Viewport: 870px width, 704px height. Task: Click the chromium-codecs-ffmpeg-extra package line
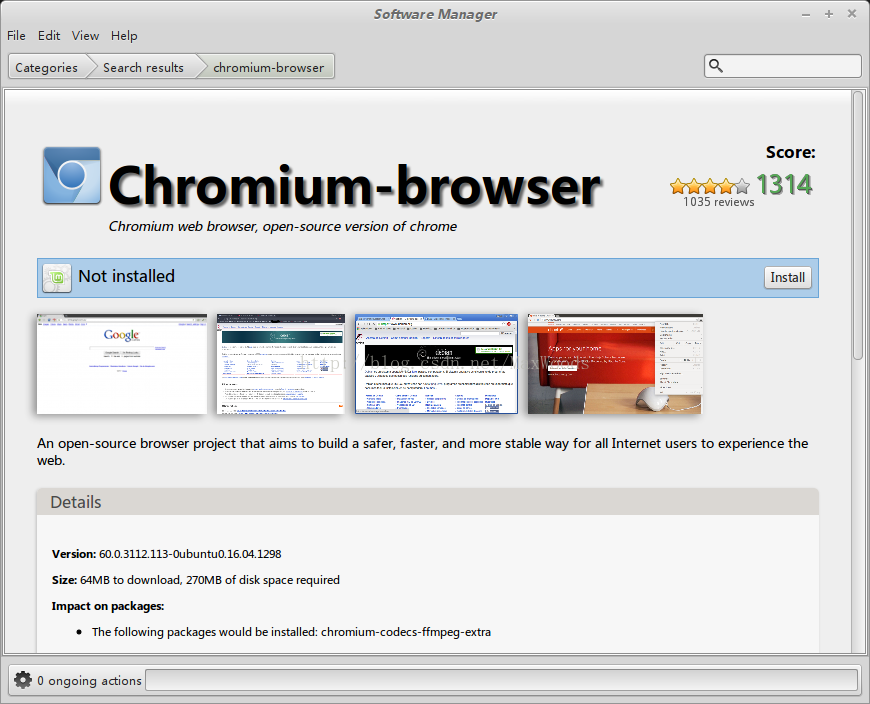pos(291,632)
